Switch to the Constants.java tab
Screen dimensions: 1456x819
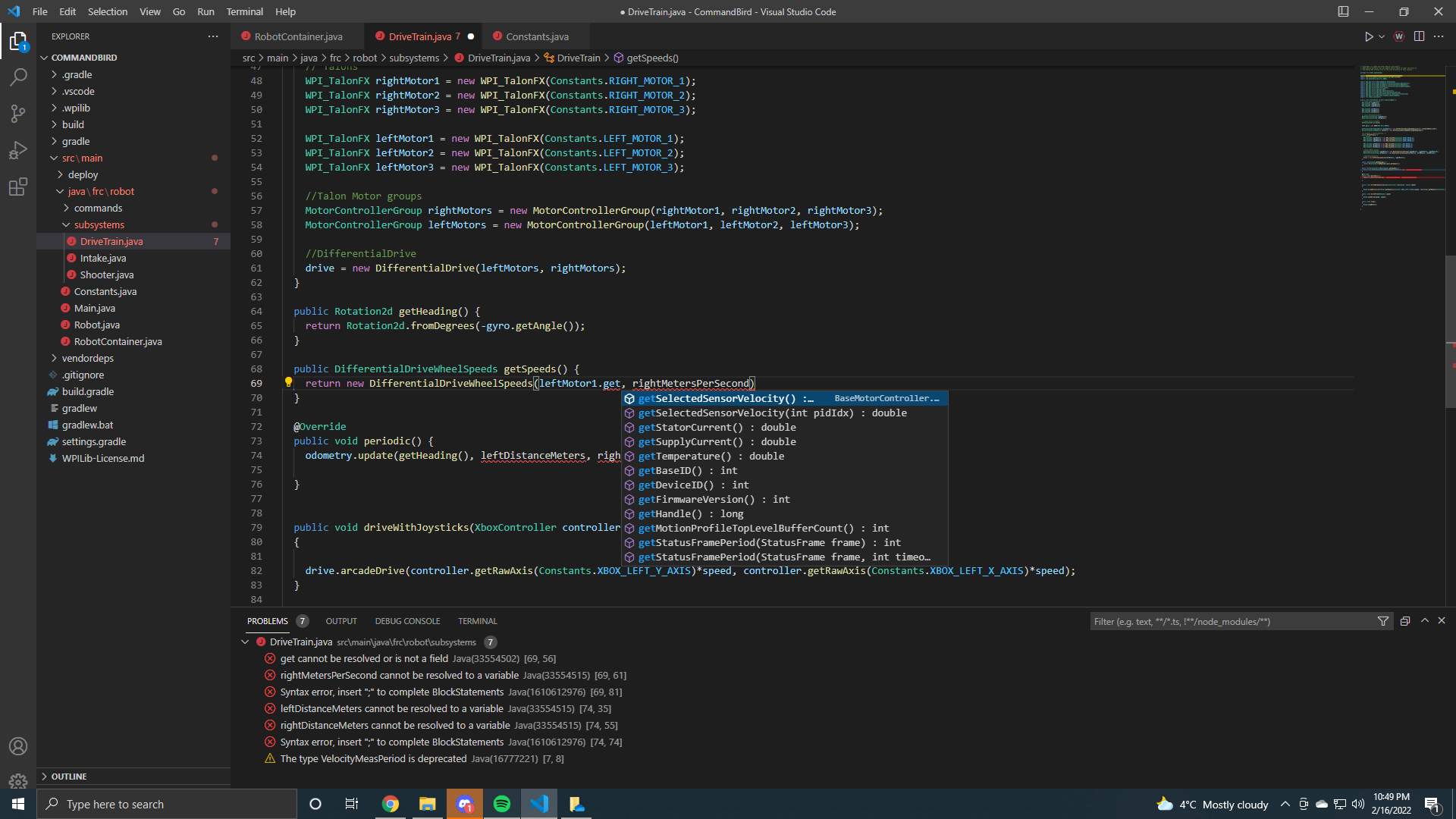coord(535,36)
